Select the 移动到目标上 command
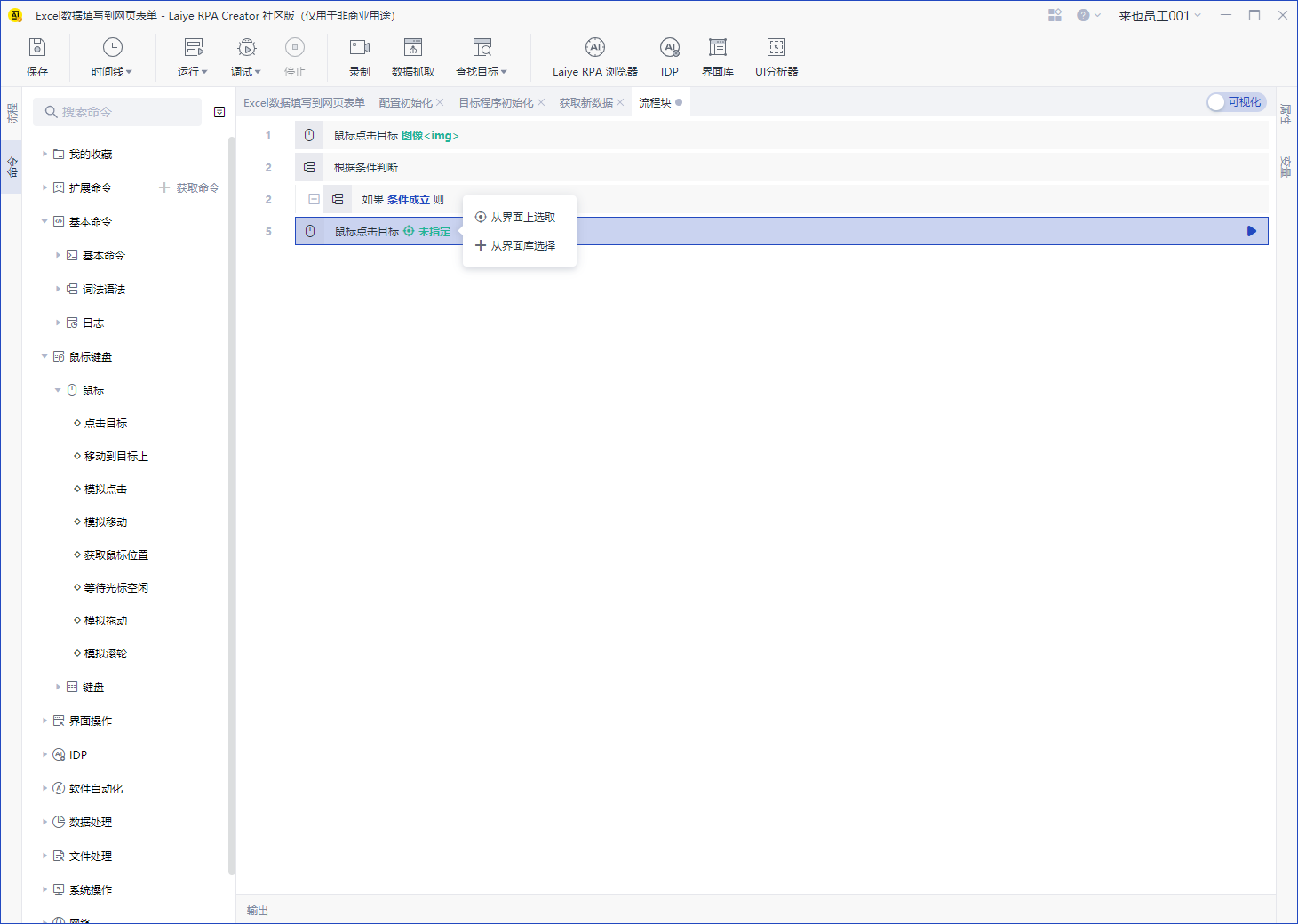 [116, 456]
